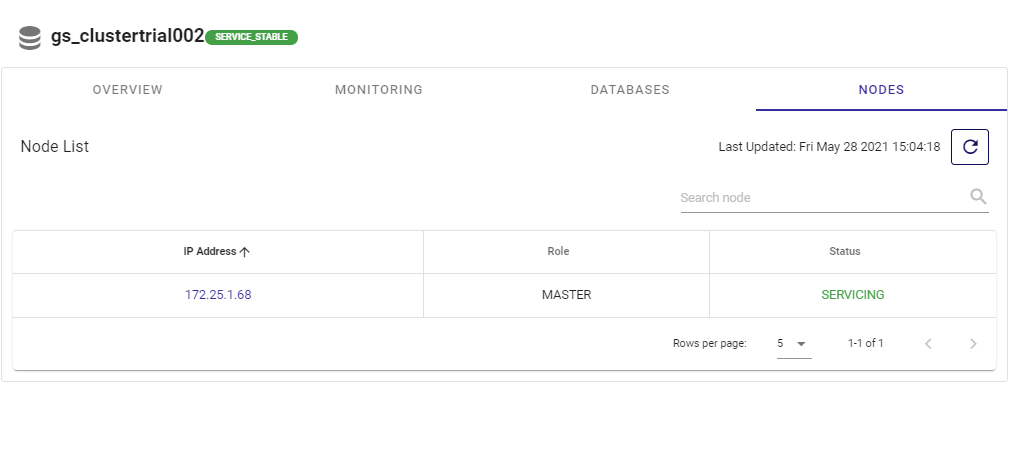This screenshot has width=1018, height=466.
Task: Go to the next page of nodes
Action: [973, 344]
